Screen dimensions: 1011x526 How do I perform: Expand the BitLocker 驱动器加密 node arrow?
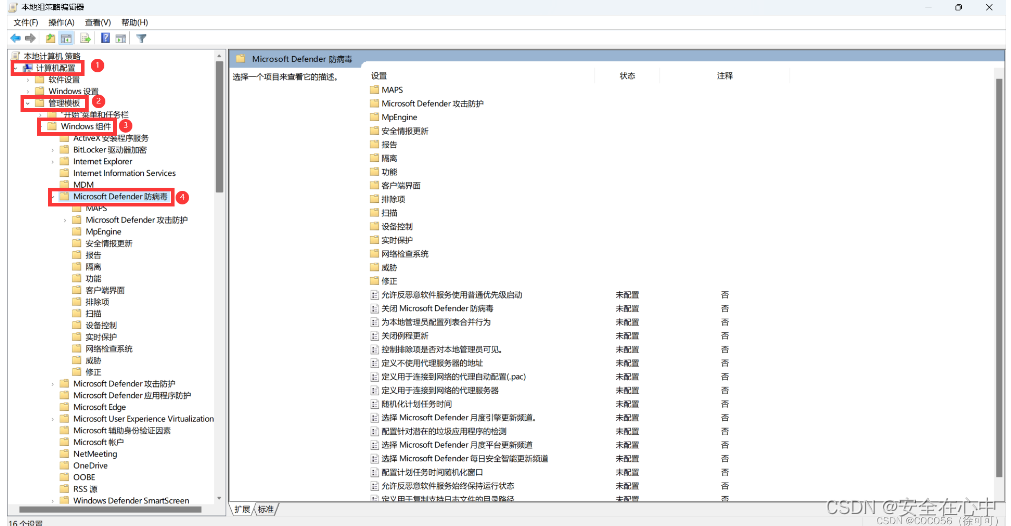(x=53, y=150)
